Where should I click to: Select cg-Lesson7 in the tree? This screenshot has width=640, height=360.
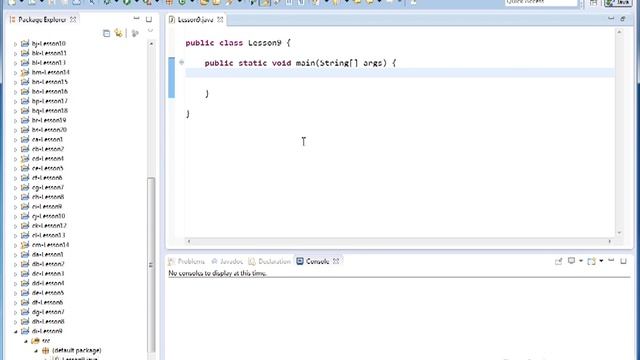(48, 187)
